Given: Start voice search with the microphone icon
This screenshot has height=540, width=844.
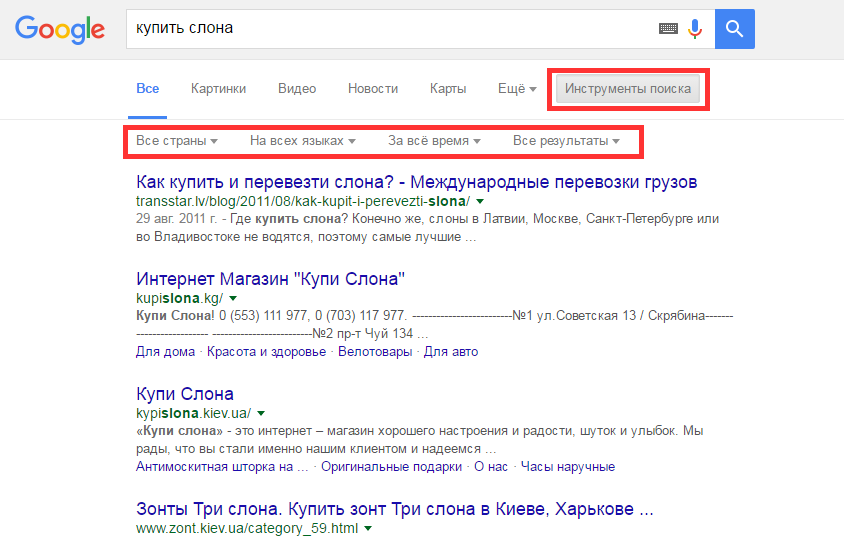Looking at the screenshot, I should tap(695, 29).
